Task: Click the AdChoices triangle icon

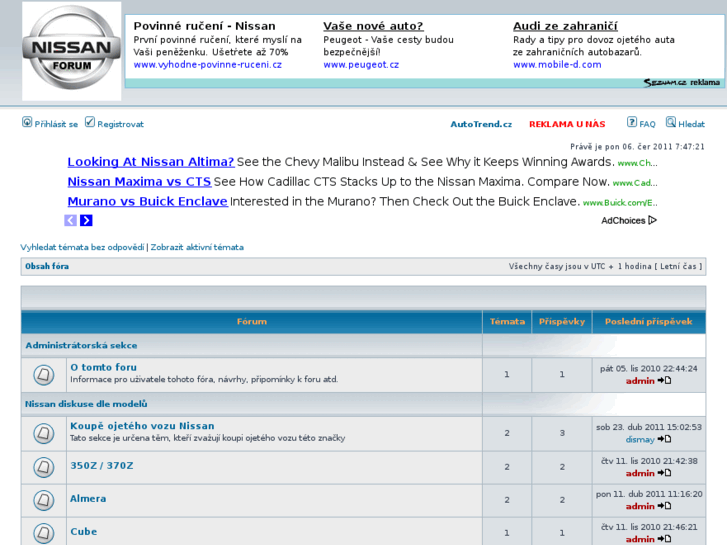Action: [x=652, y=220]
